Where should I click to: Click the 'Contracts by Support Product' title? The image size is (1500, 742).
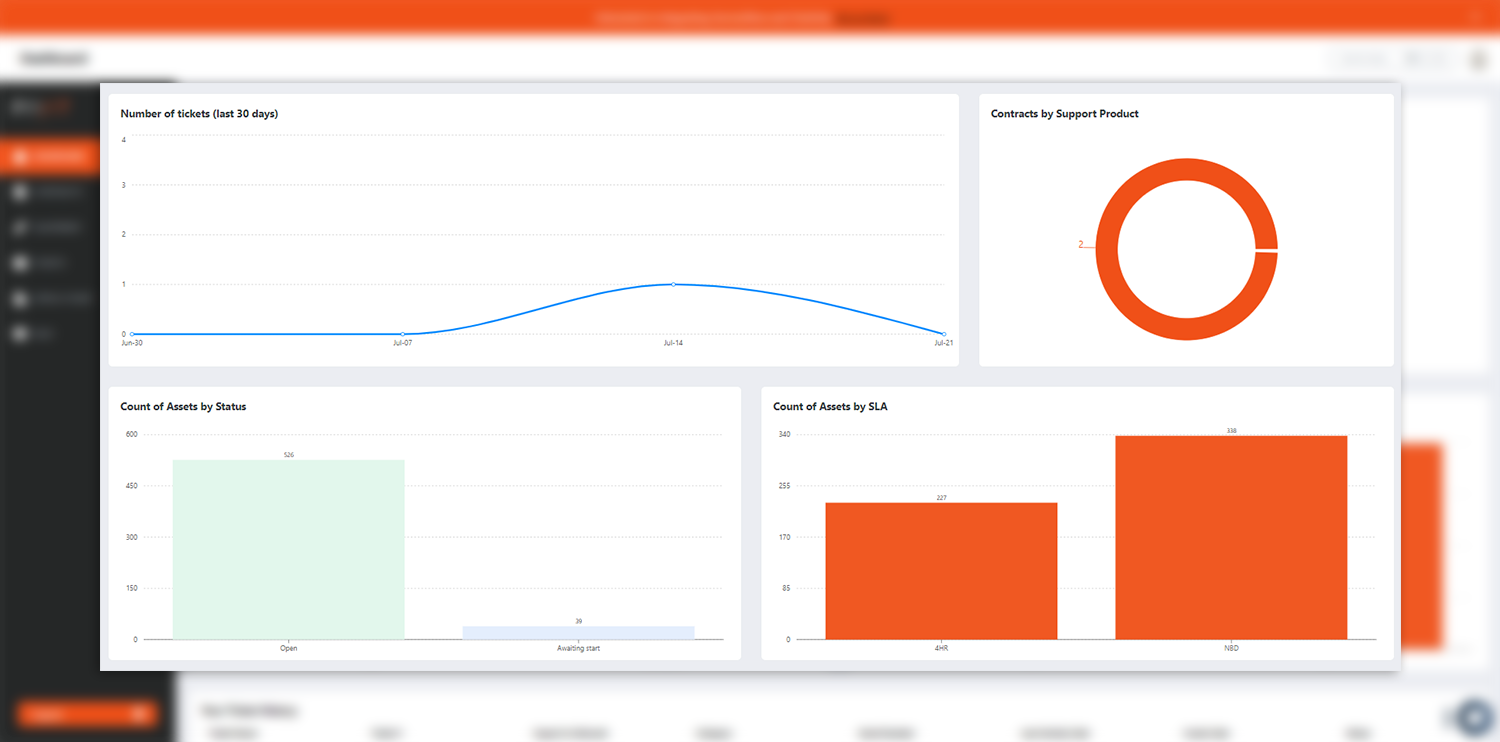tap(1065, 114)
